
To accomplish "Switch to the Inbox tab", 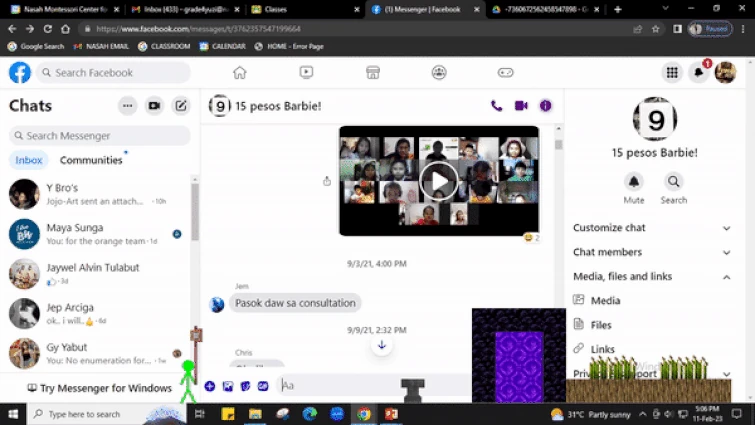I will pyautogui.click(x=29, y=160).
